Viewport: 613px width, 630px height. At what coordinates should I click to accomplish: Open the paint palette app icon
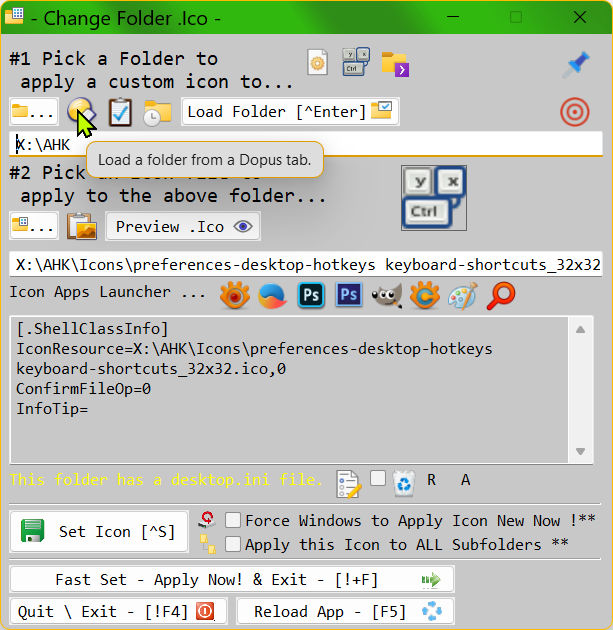coord(462,294)
